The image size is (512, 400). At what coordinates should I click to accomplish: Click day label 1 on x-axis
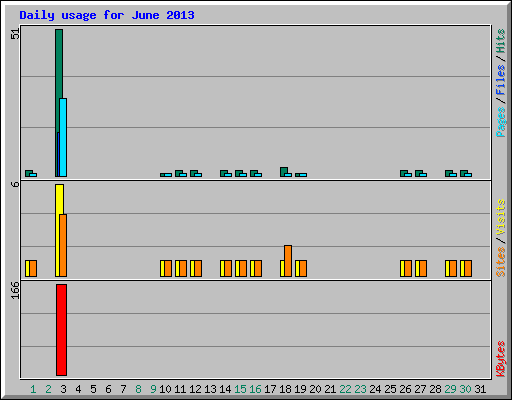(x=33, y=389)
